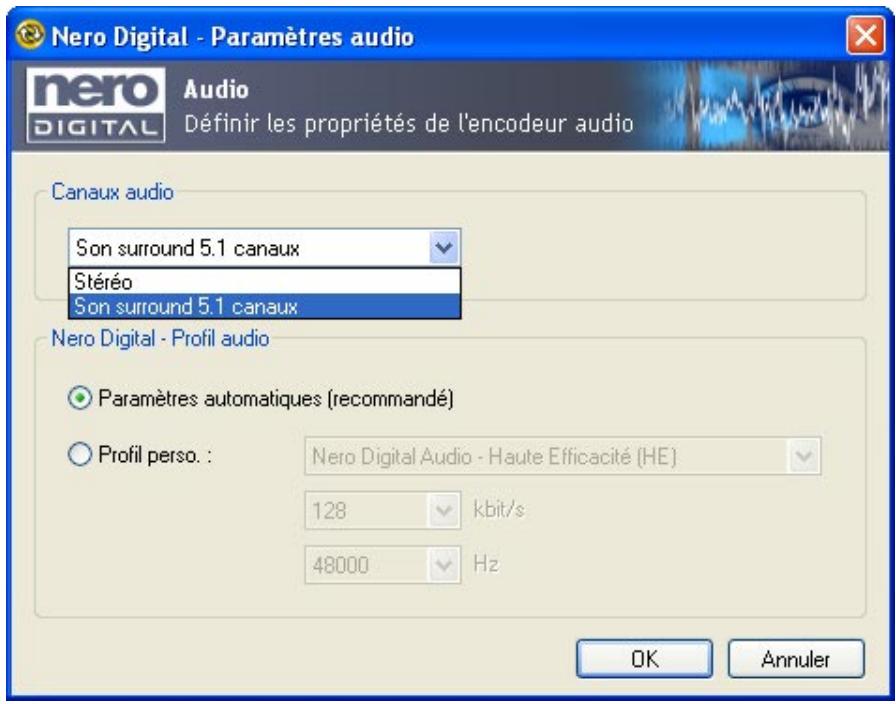Image resolution: width=896 pixels, height=704 pixels.
Task: Click the kbit/s unit label
Action: (498, 509)
